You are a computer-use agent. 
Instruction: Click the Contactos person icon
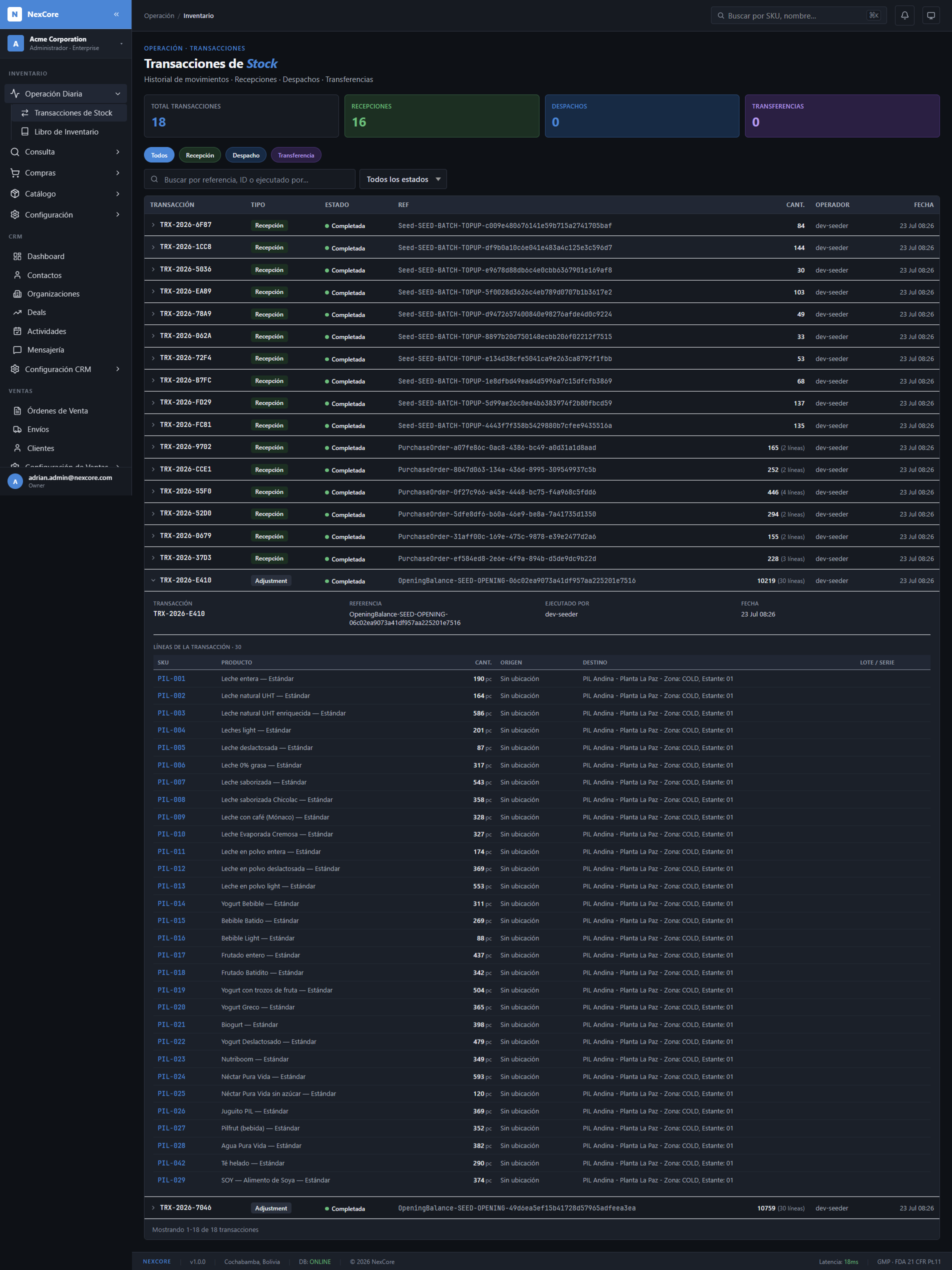pyautogui.click(x=17, y=275)
